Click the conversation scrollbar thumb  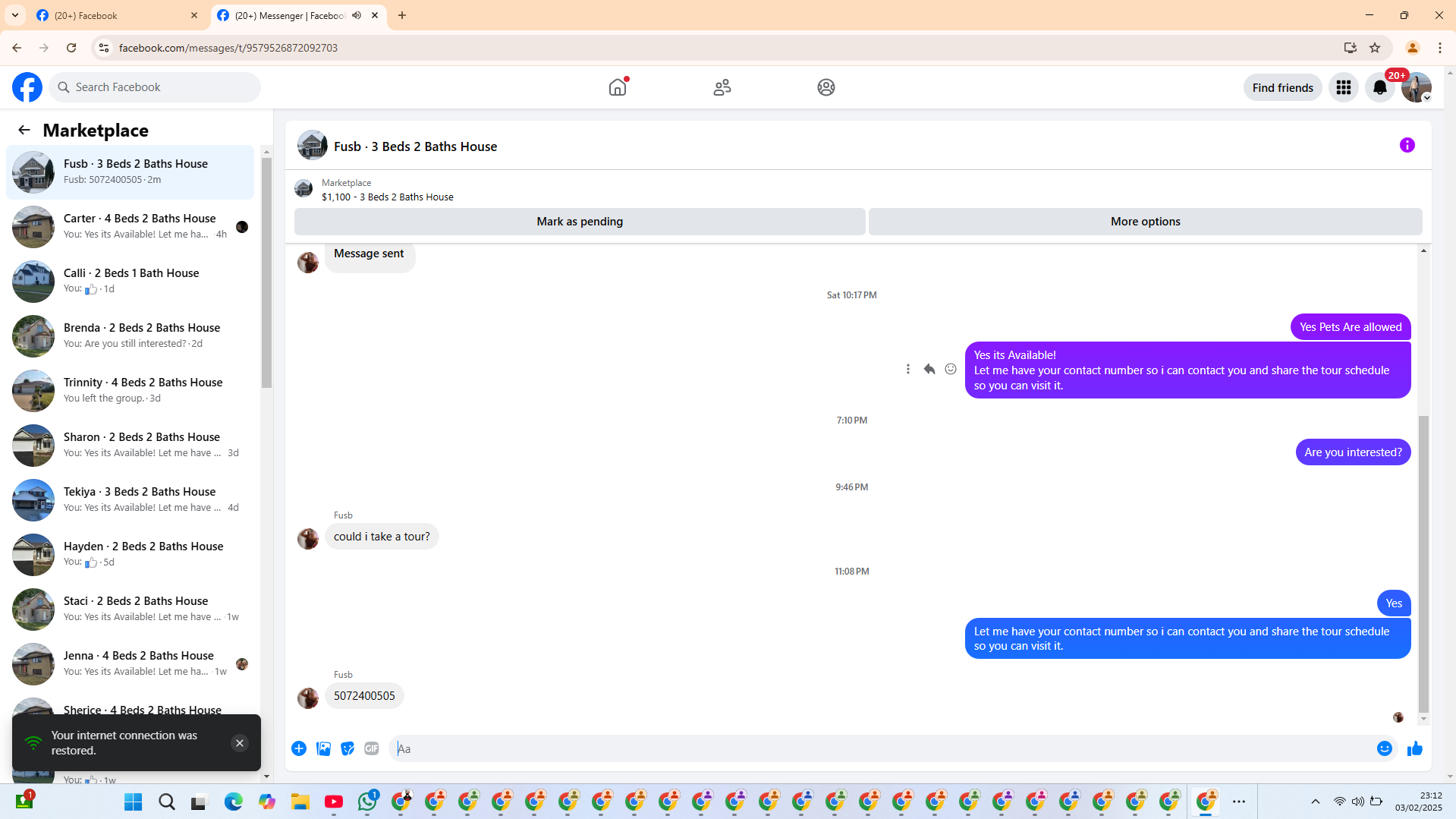tap(1423, 564)
